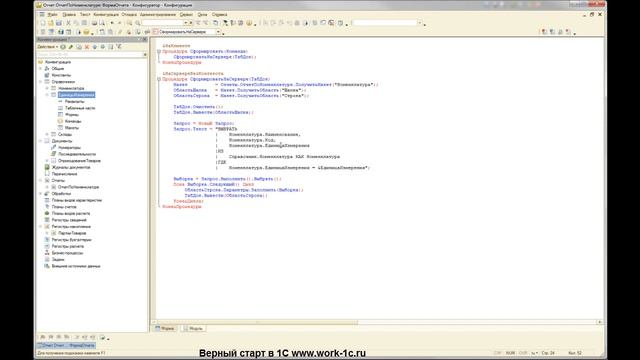Collapse the ЕдиницыИзмерения node
The width and height of the screenshot is (640, 360).
click(47, 95)
